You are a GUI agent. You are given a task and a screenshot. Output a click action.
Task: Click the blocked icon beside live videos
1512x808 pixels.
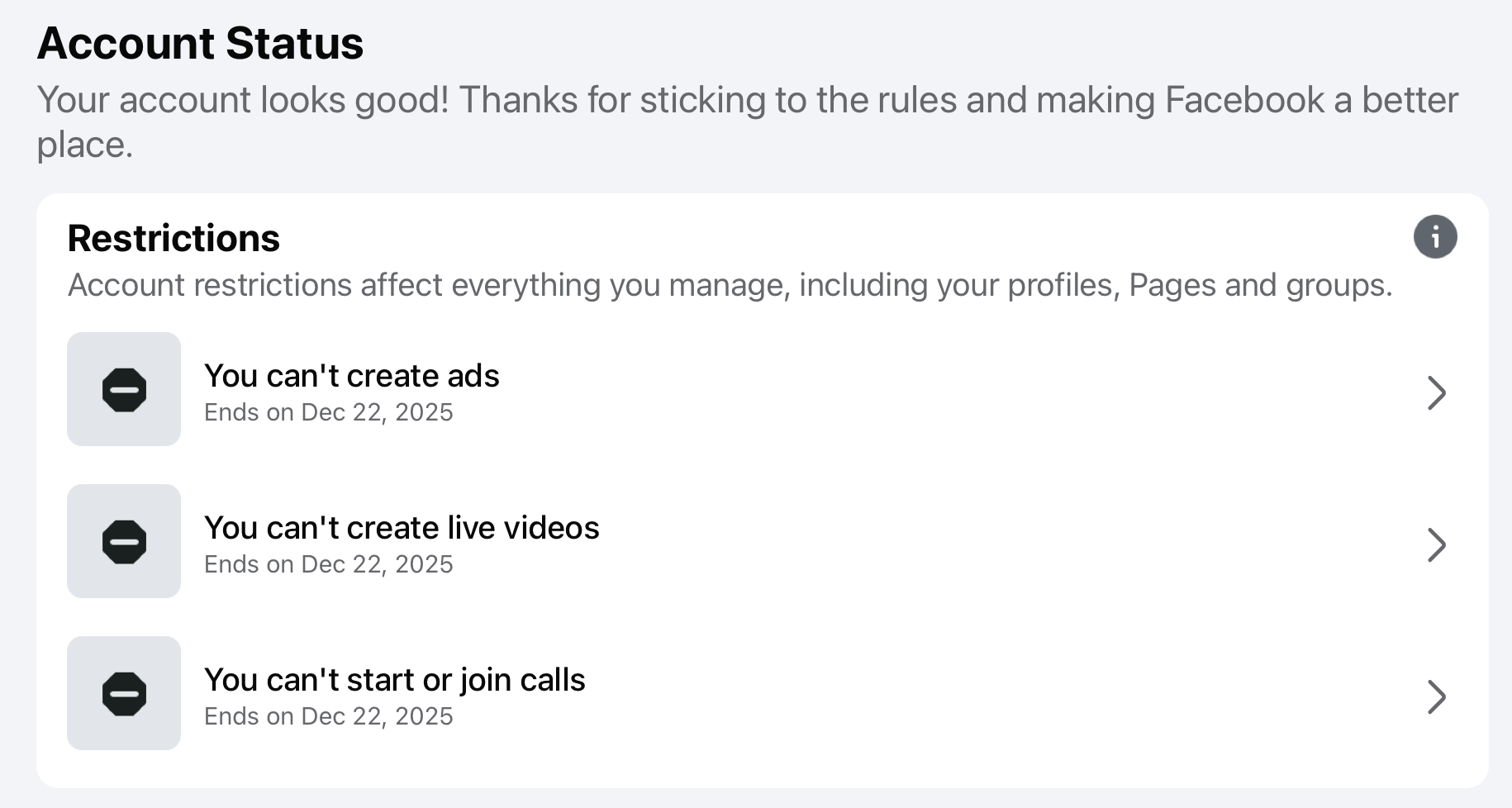(124, 542)
